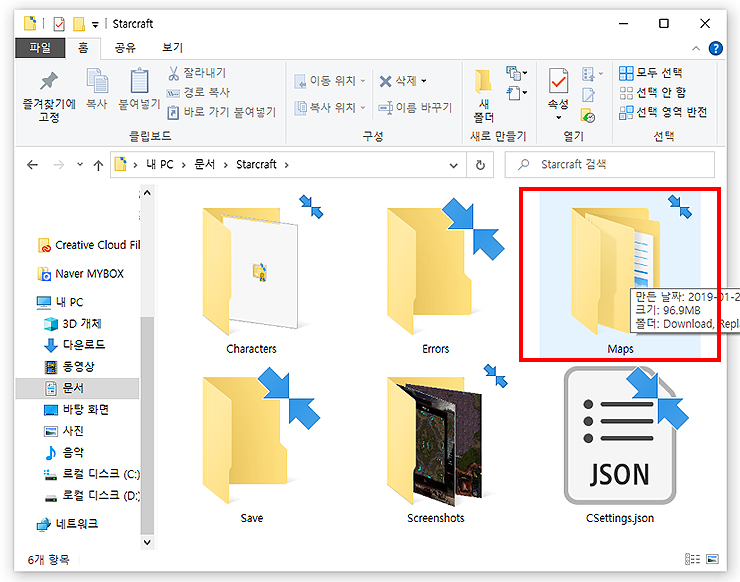Select 네트워크 in navigation pane

point(67,524)
